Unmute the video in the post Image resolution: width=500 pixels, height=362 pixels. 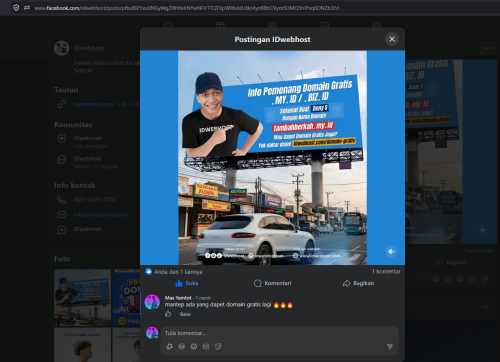391,251
